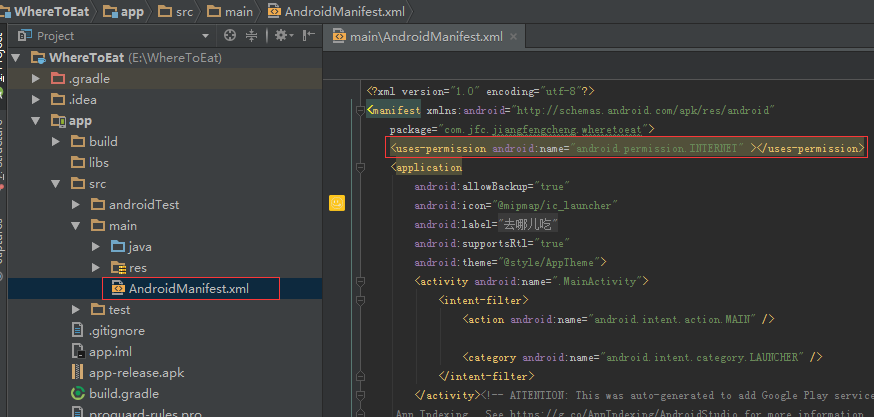Expand the build folder
874x417 pixels.
[56, 142]
